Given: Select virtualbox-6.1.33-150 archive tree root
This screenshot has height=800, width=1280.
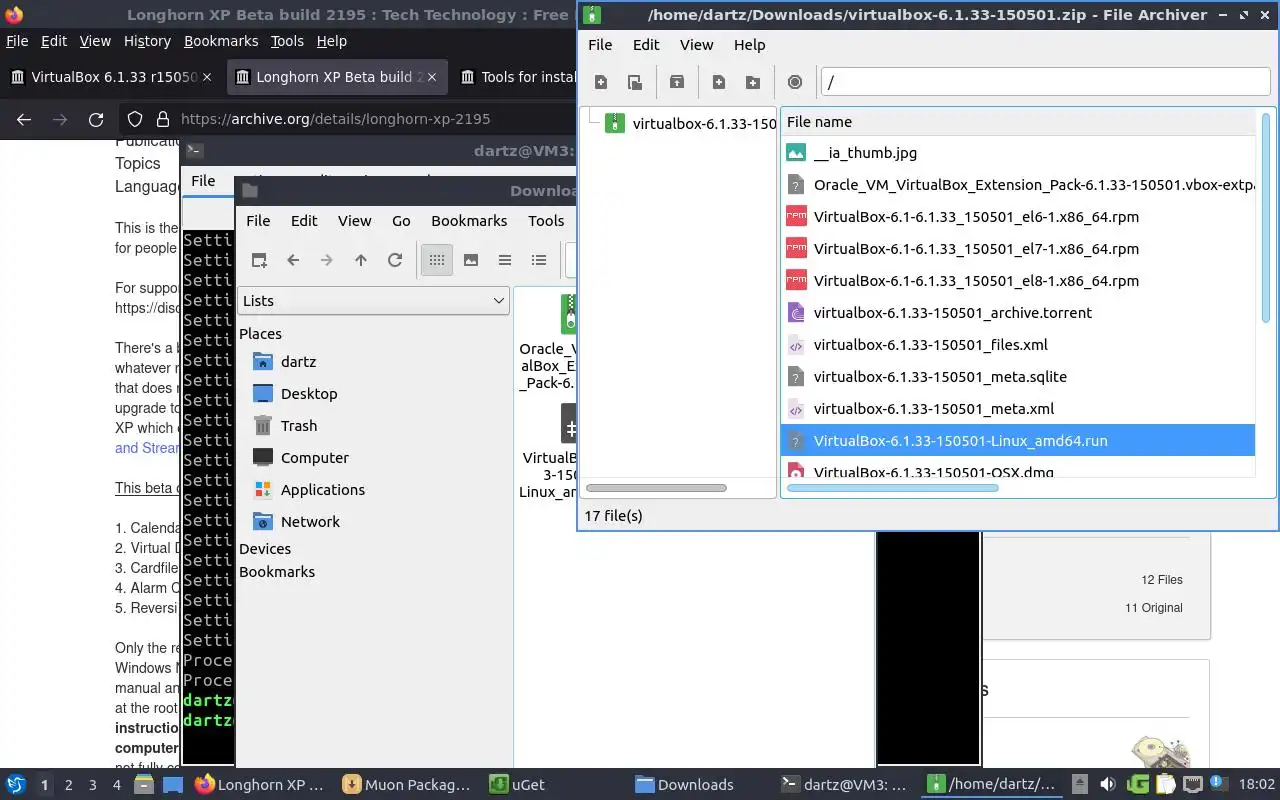Looking at the screenshot, I should coord(690,124).
